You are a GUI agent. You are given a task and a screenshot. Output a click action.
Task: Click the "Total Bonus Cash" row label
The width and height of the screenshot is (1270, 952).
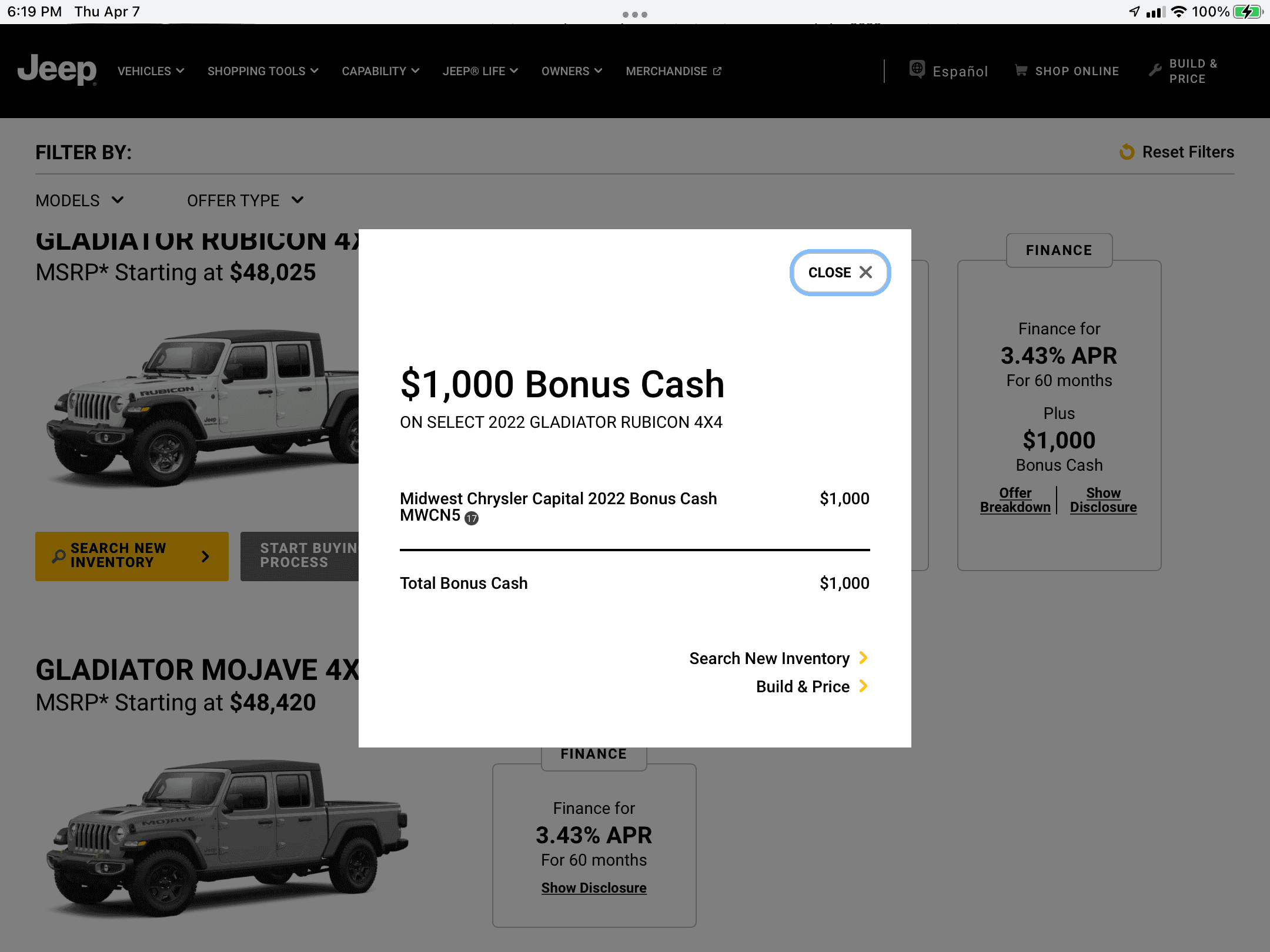pyautogui.click(x=463, y=583)
